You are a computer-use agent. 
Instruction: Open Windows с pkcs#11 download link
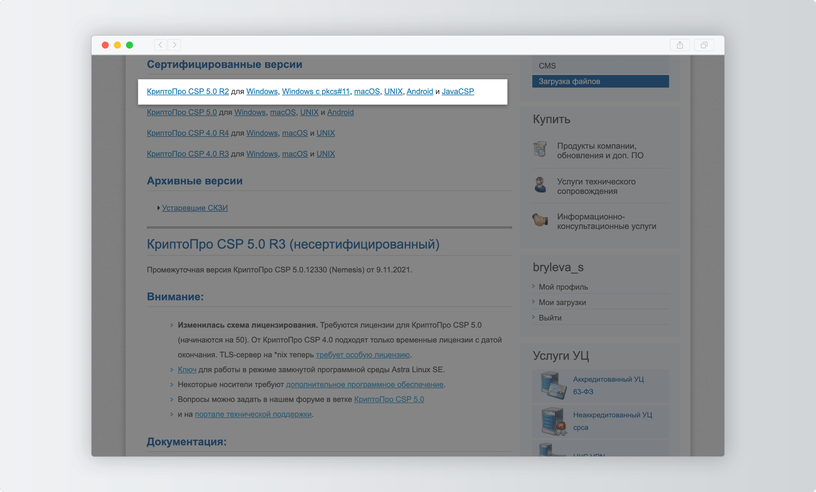pyautogui.click(x=316, y=91)
